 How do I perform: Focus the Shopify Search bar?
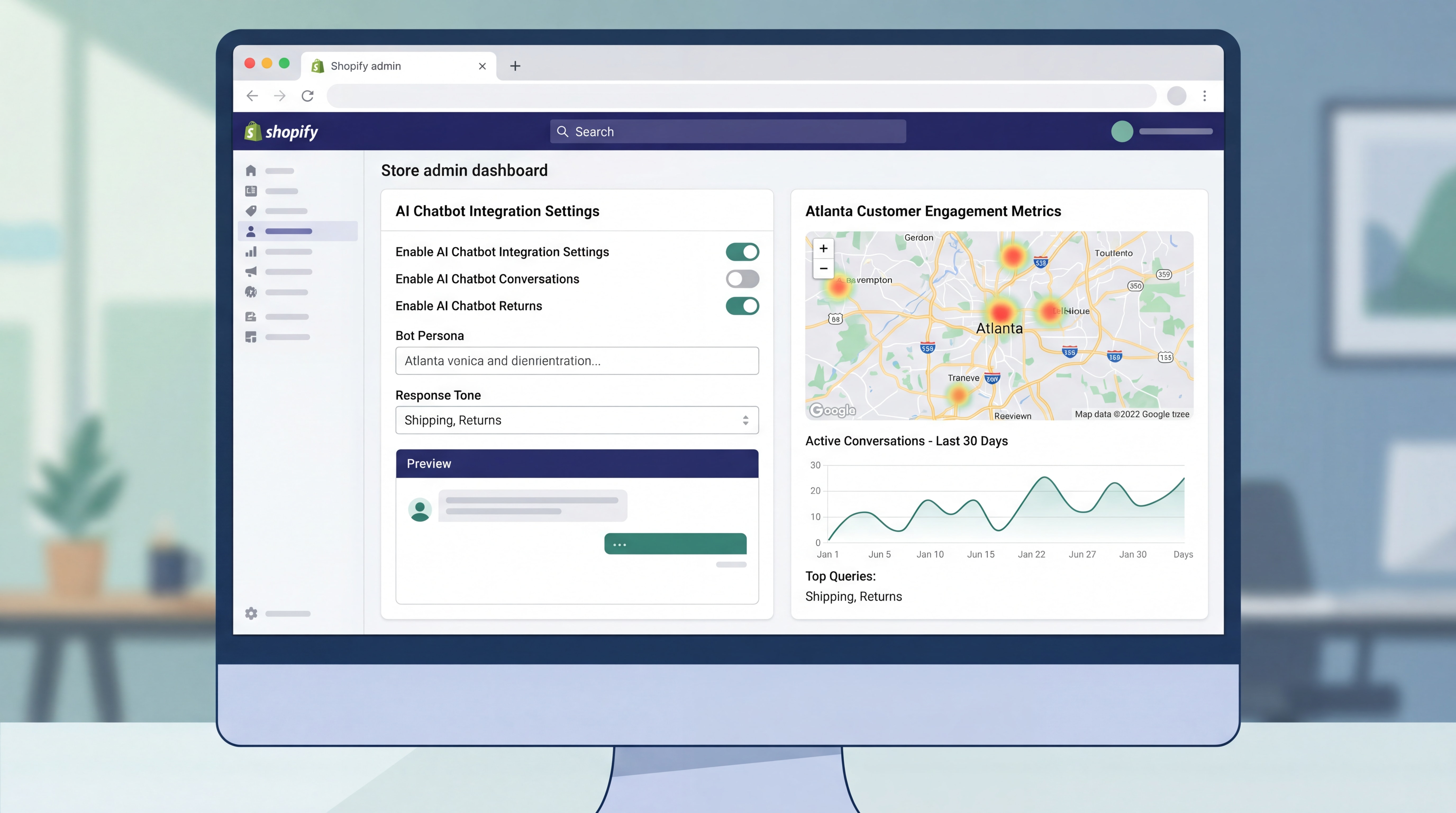728,131
